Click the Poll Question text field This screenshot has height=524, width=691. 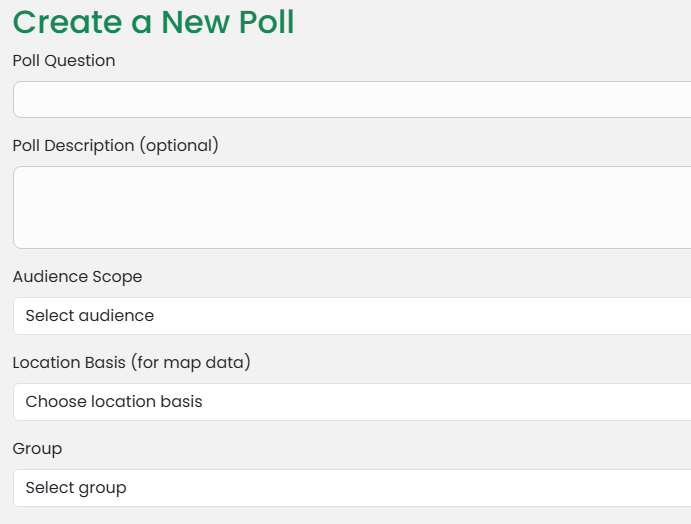pos(352,100)
